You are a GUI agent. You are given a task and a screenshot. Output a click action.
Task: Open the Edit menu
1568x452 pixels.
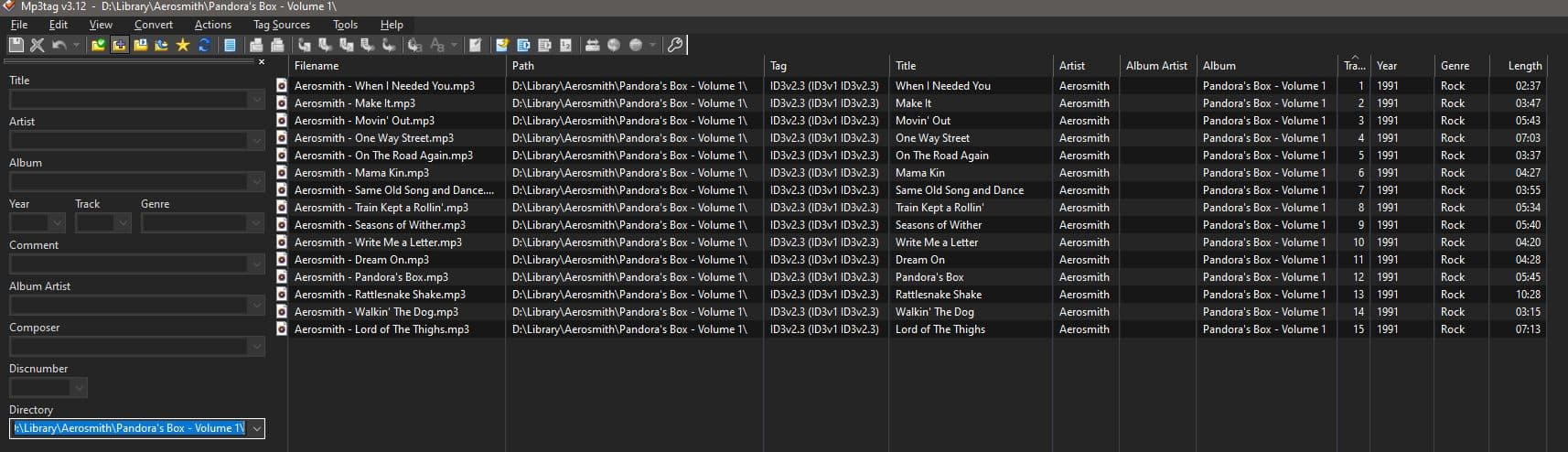click(59, 25)
